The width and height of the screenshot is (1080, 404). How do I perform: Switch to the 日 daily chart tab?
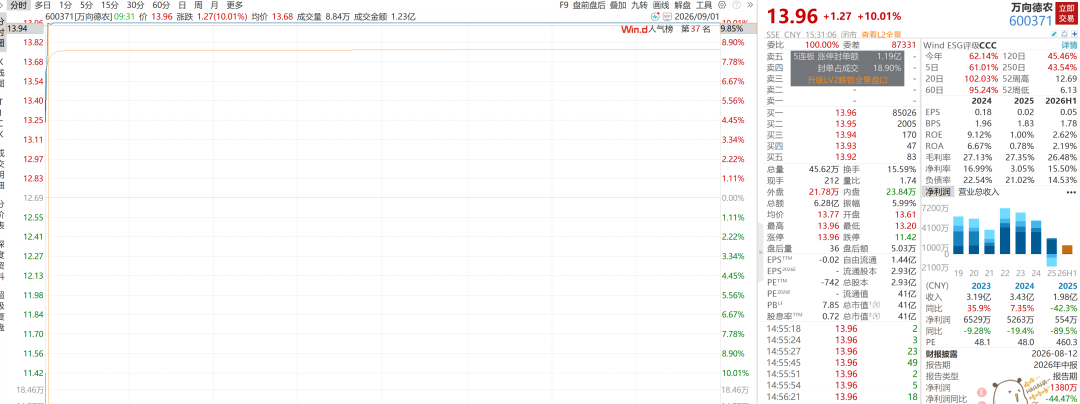click(x=183, y=5)
